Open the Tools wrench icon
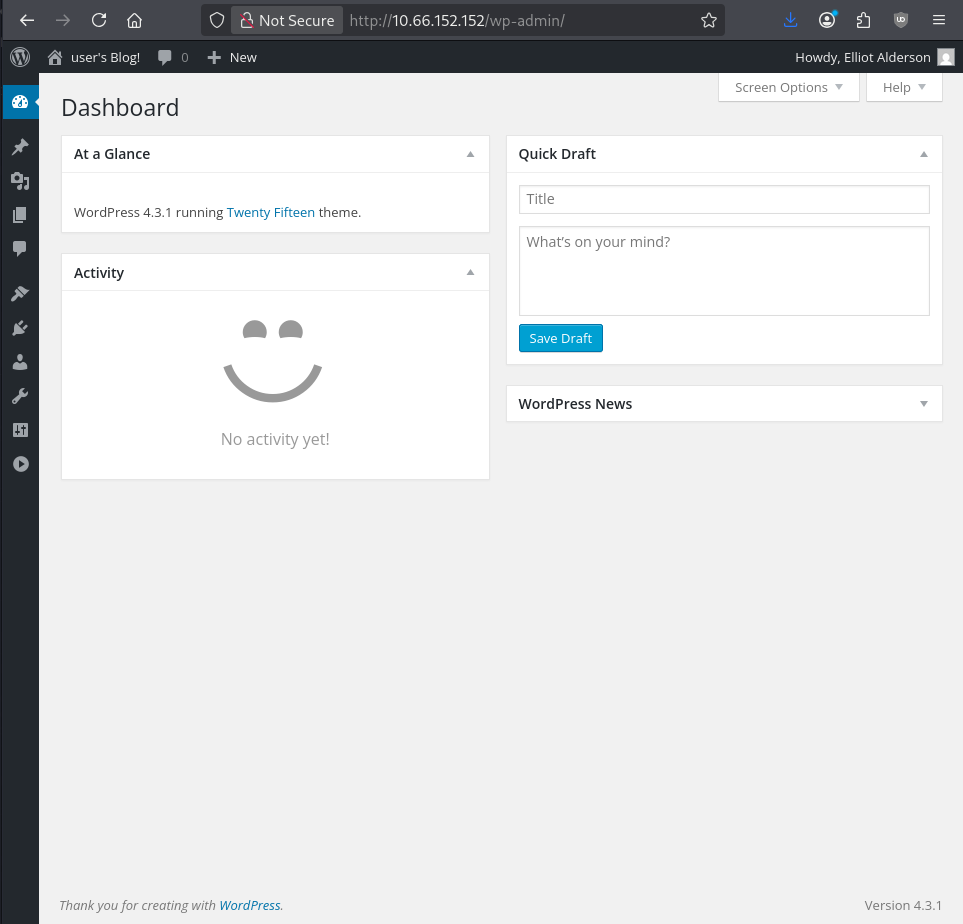The width and height of the screenshot is (963, 924). 19,396
